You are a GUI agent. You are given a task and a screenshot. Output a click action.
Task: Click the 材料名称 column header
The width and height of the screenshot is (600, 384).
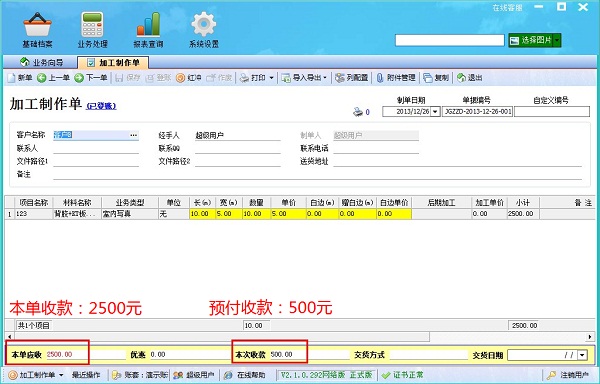pyautogui.click(x=77, y=203)
